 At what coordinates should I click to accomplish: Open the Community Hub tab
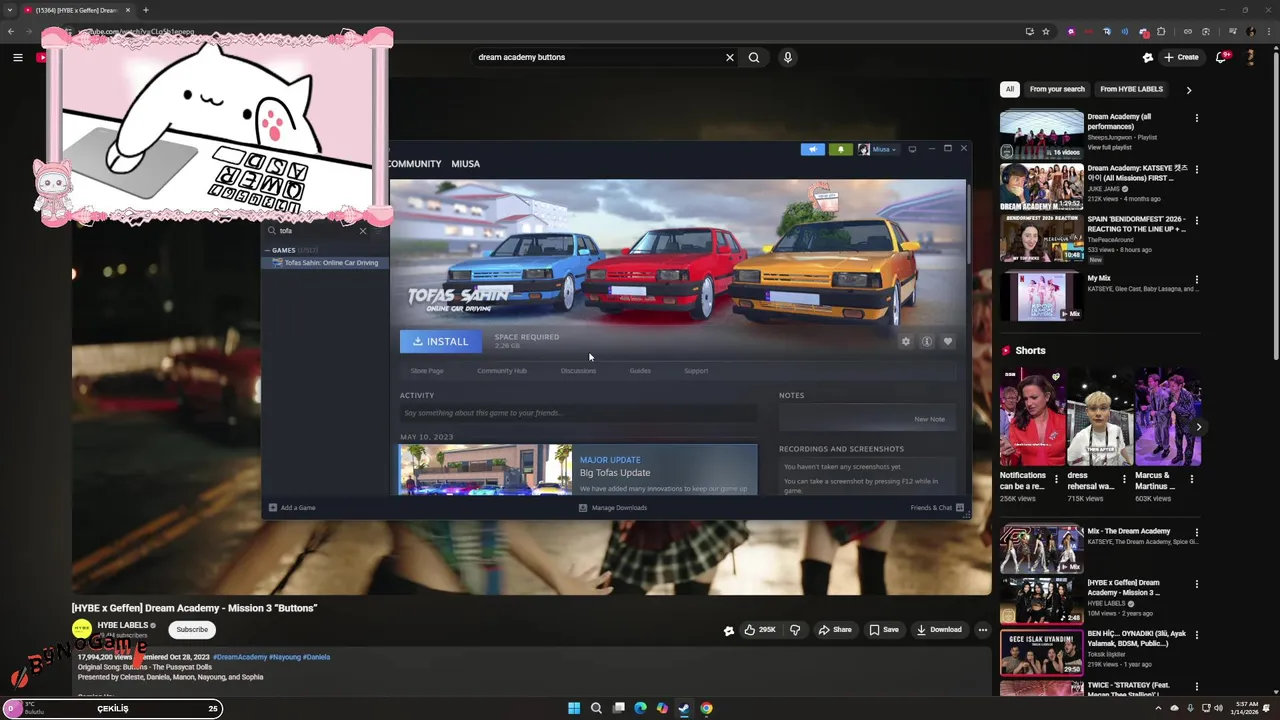click(502, 371)
